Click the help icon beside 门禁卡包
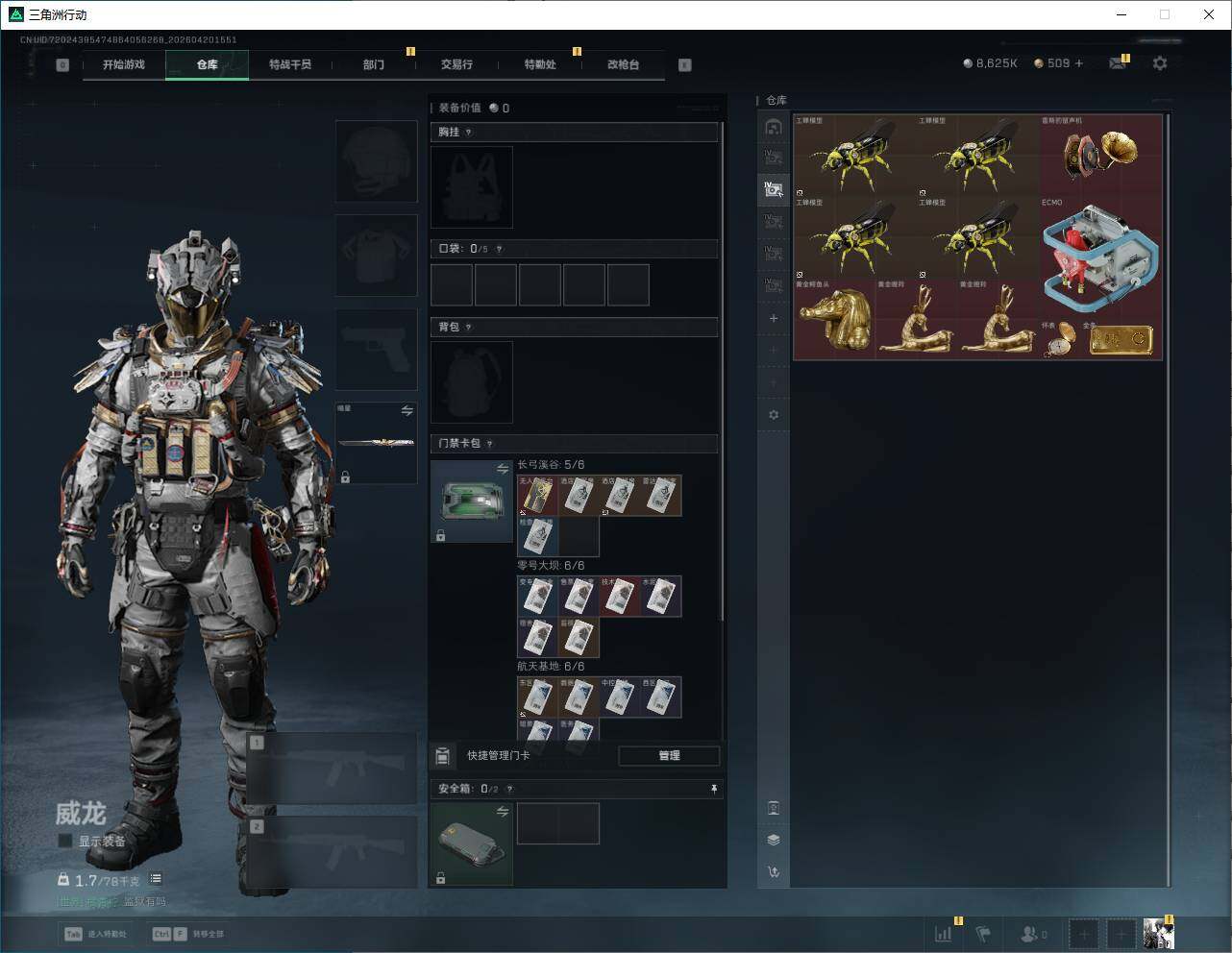The height and width of the screenshot is (953, 1232). [x=489, y=444]
